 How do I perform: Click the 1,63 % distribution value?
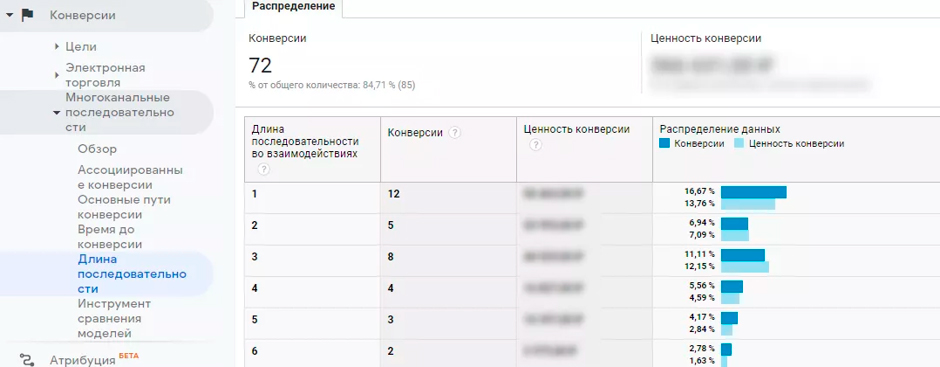click(701, 360)
